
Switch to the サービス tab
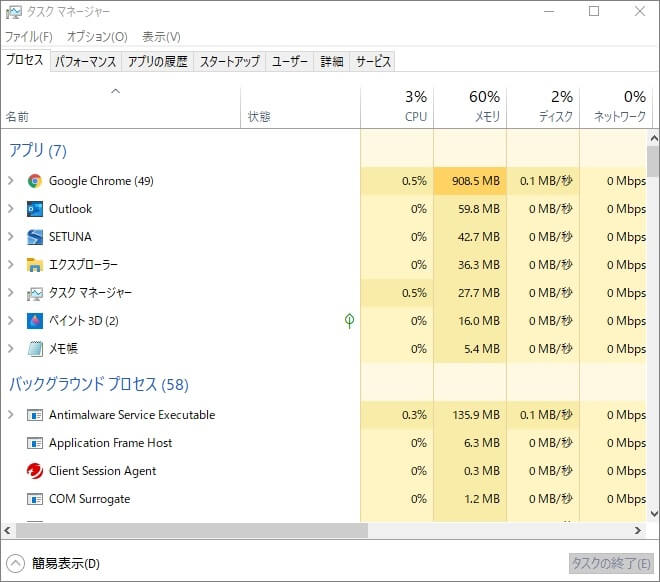pos(372,62)
